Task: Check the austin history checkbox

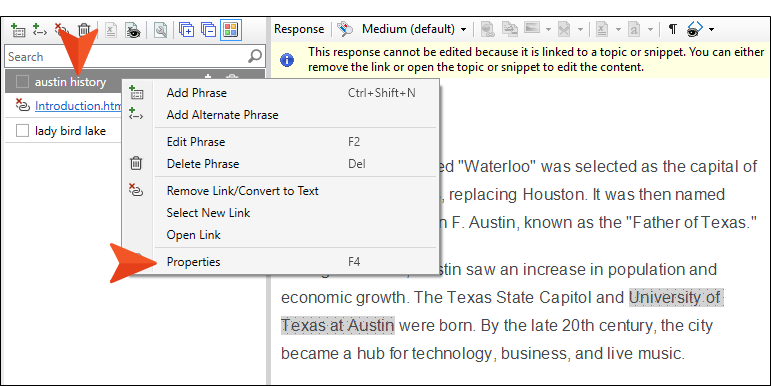Action: coord(22,82)
